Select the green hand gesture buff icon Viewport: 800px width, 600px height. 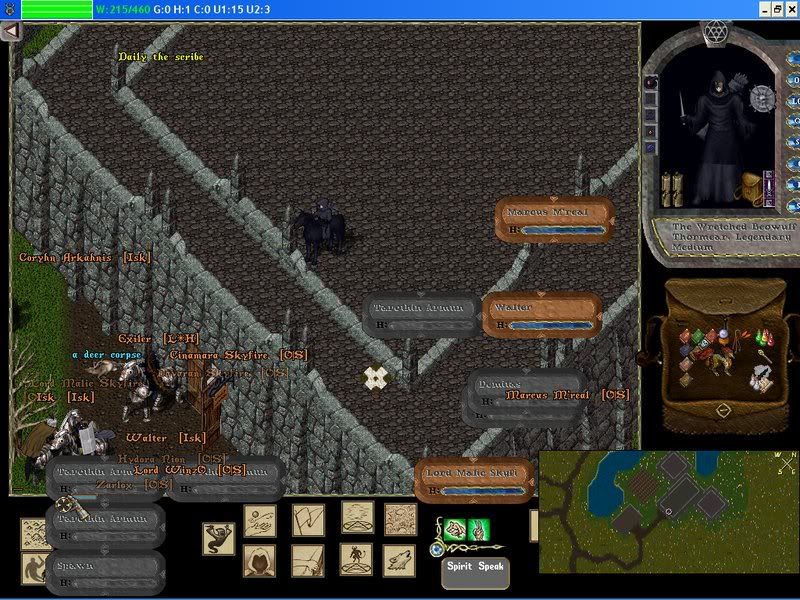coord(479,530)
